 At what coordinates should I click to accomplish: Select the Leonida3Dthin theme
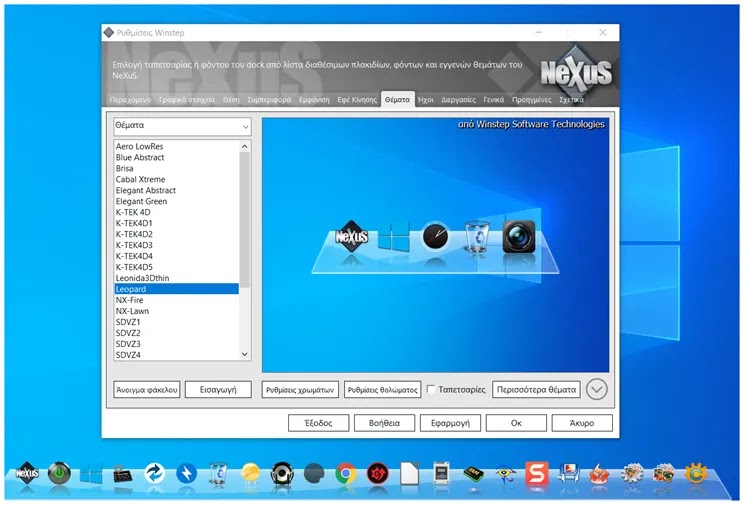point(177,278)
